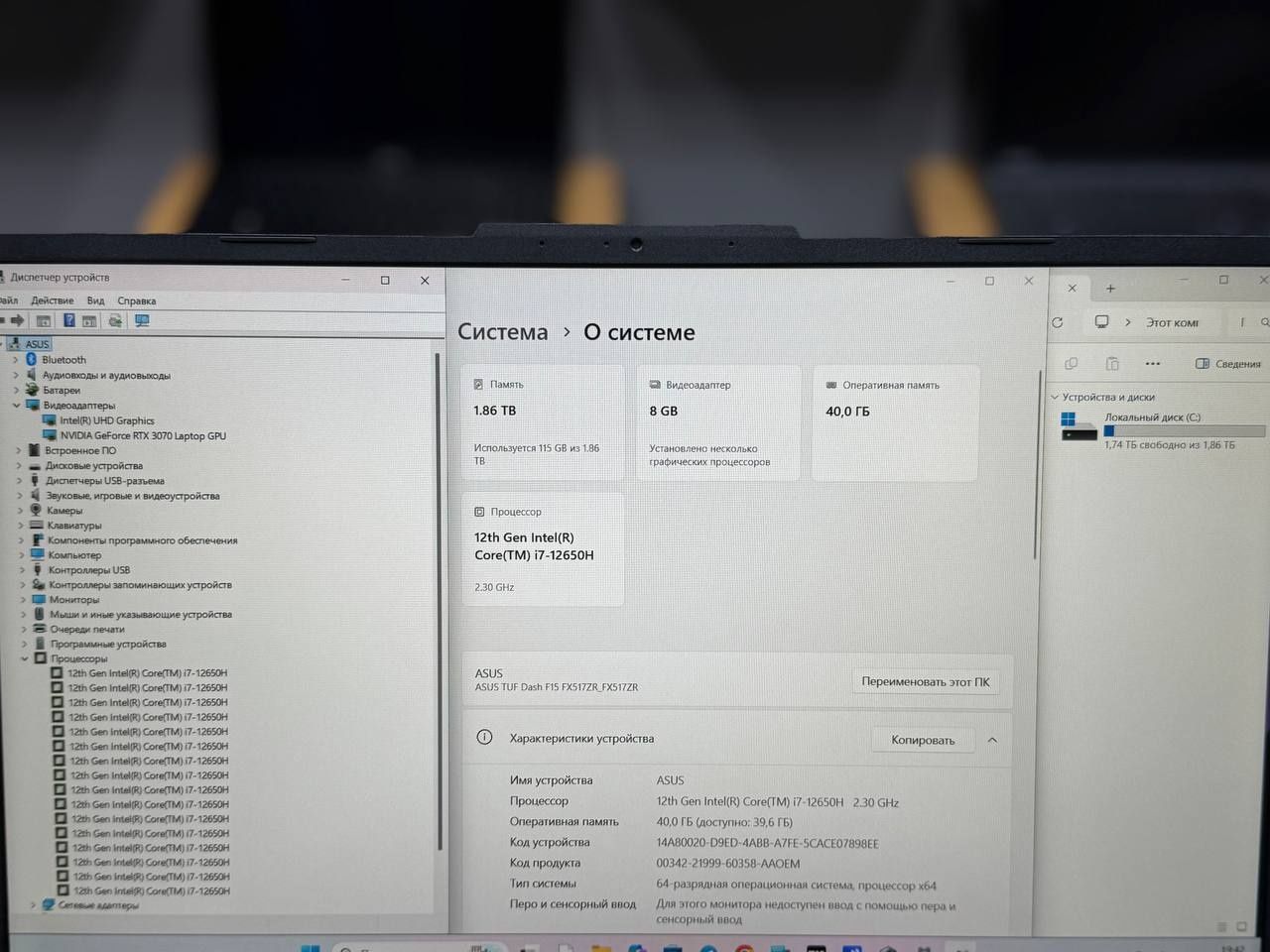Click the Мыши и иные указывающие устройства icon
This screenshot has width=1270, height=952.
(x=40, y=614)
